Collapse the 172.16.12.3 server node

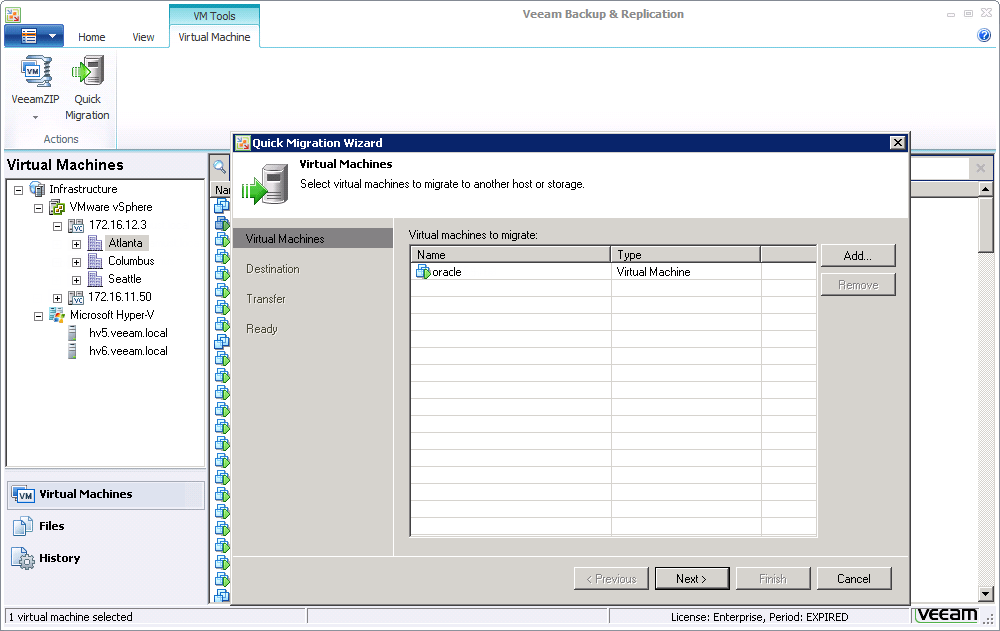pyautogui.click(x=57, y=226)
